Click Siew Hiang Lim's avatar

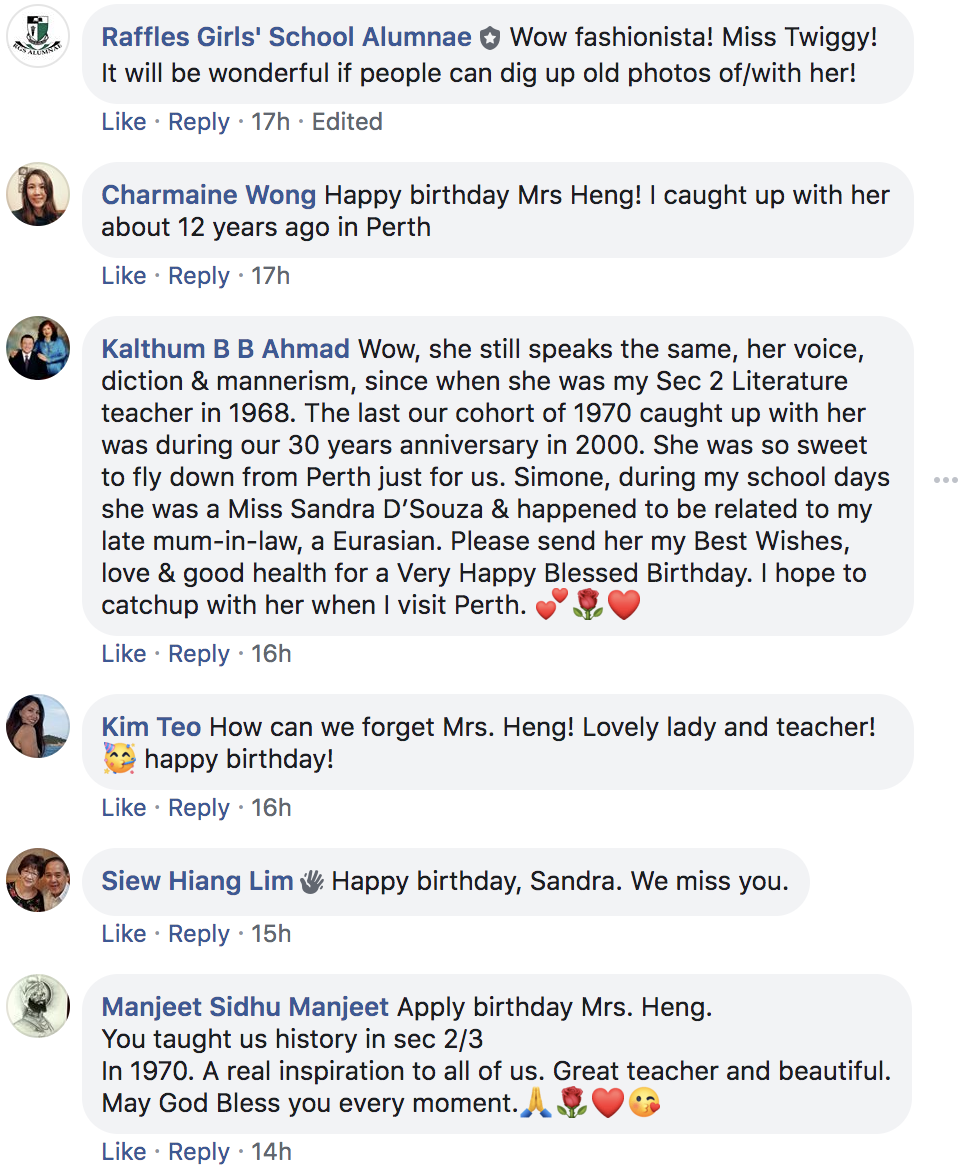click(38, 880)
